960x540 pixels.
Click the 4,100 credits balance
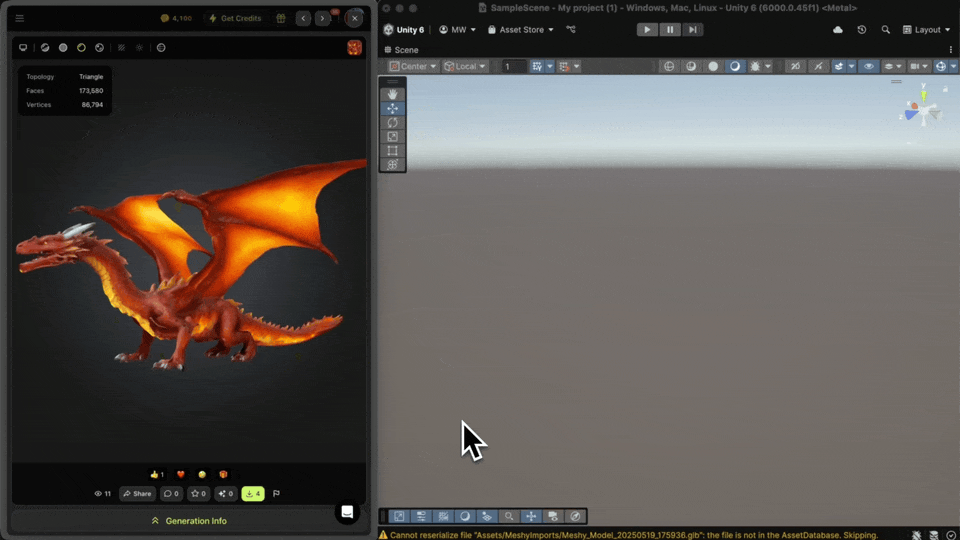point(176,18)
